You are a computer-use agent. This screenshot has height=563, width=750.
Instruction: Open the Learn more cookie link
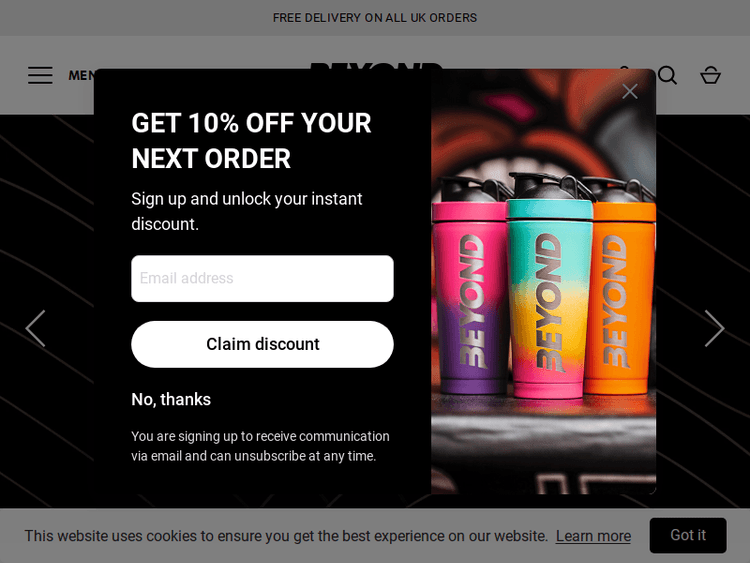tap(593, 536)
